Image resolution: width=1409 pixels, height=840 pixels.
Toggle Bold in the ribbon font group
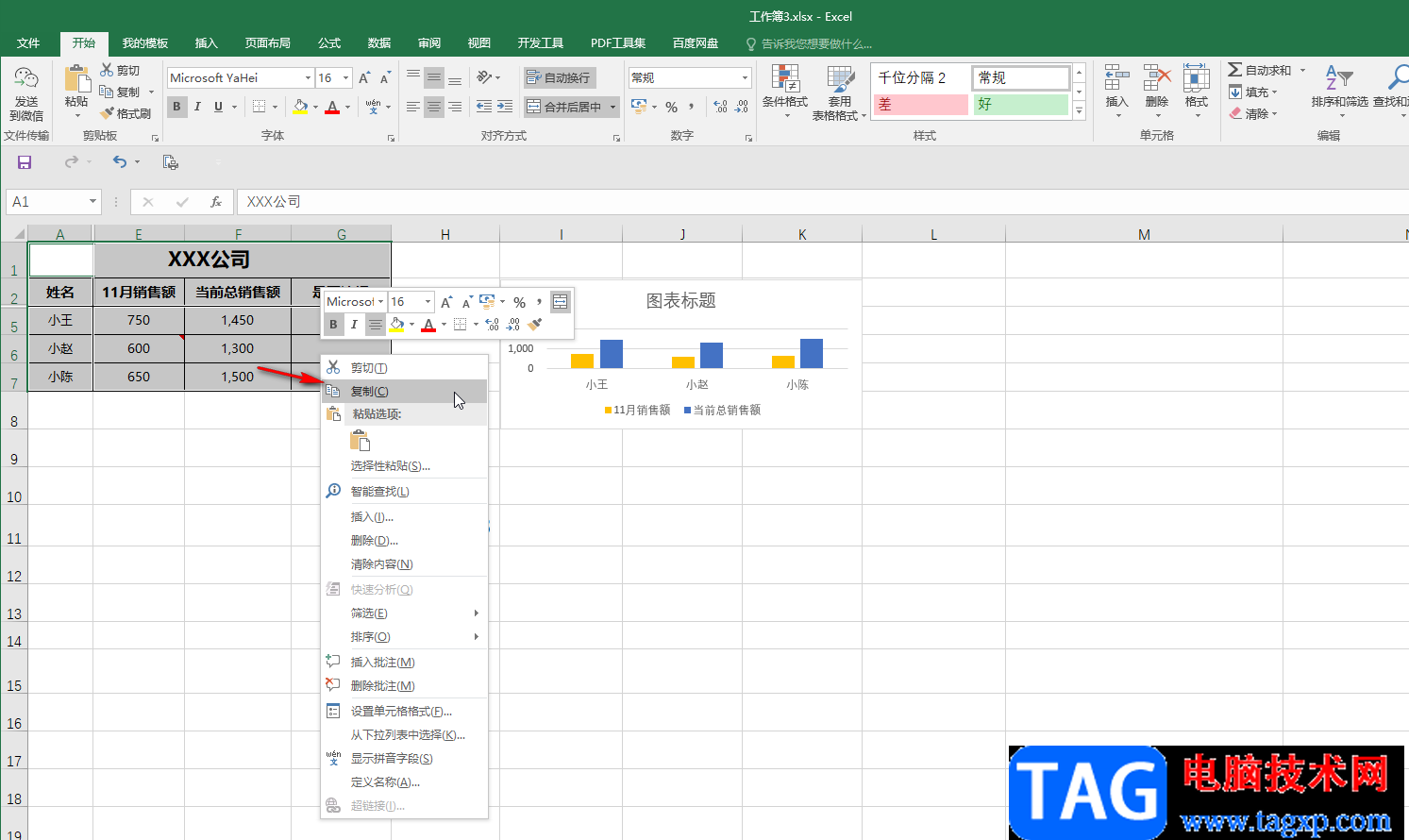pos(176,107)
